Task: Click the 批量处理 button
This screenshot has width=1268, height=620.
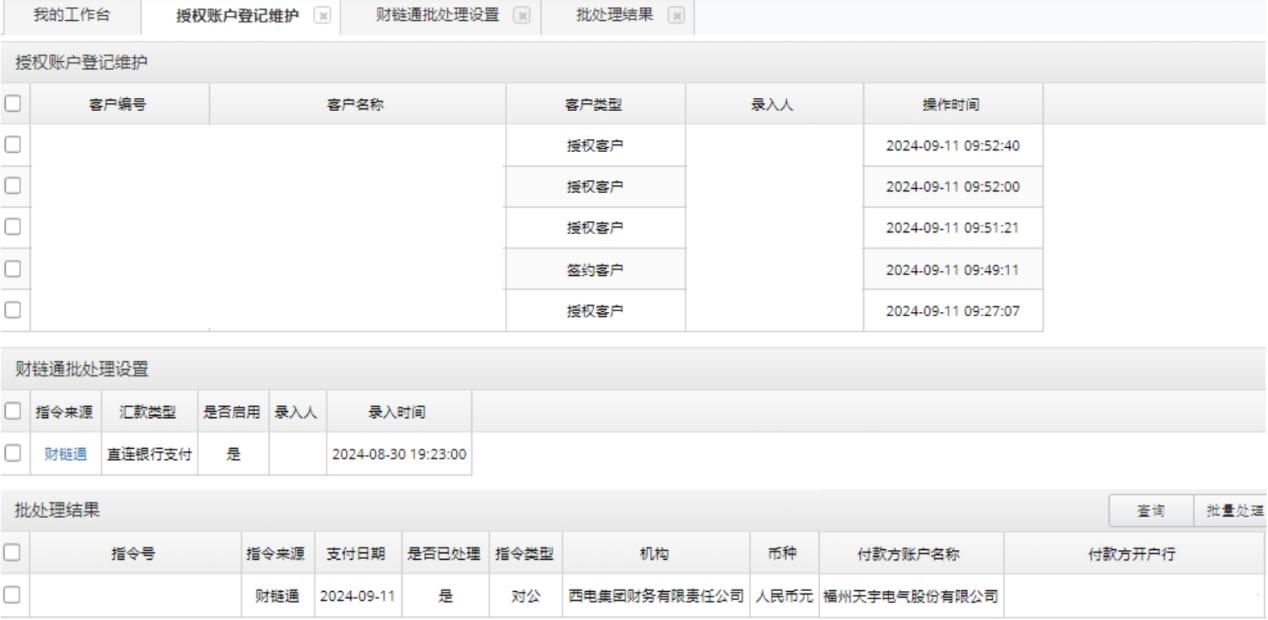Action: click(1230, 510)
